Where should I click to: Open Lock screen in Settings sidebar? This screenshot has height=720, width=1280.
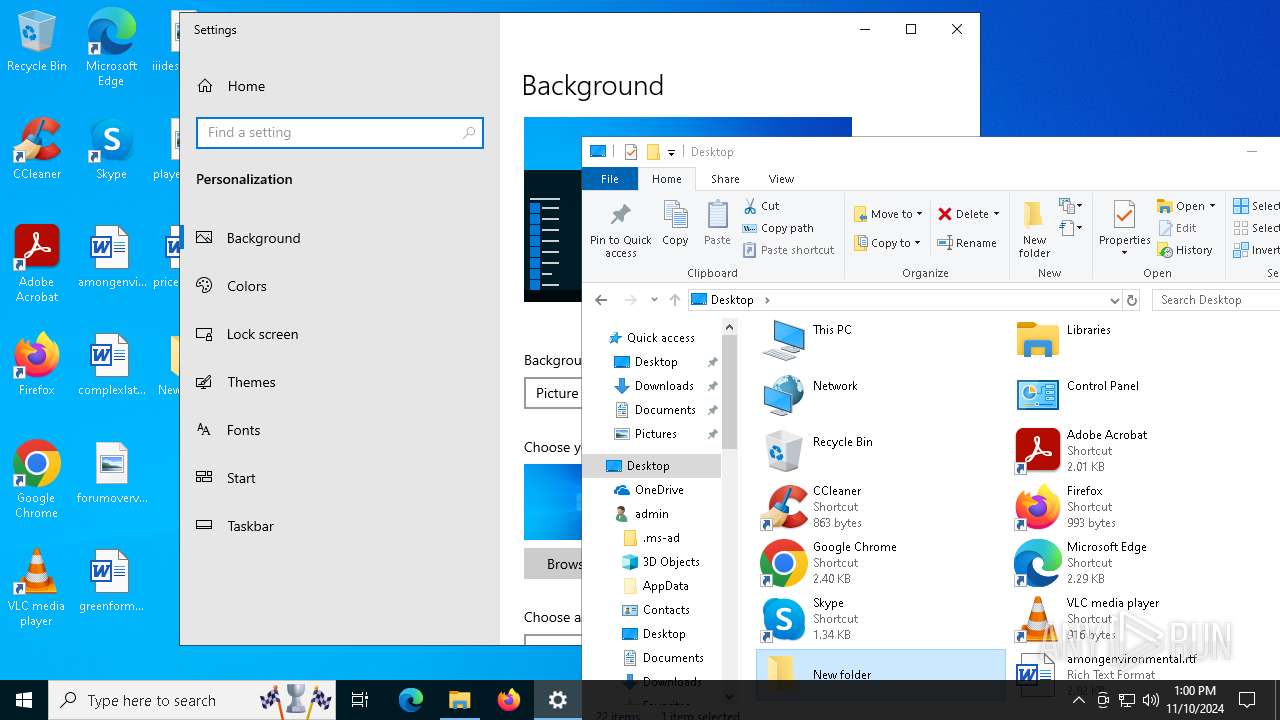tap(340, 334)
